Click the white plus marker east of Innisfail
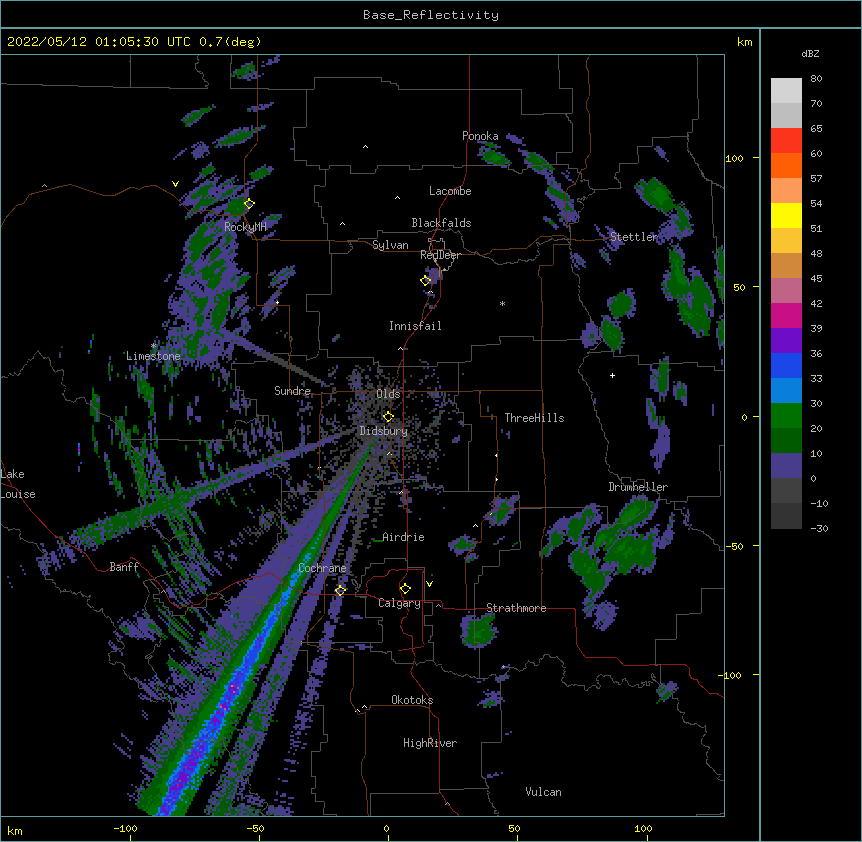 (x=612, y=375)
